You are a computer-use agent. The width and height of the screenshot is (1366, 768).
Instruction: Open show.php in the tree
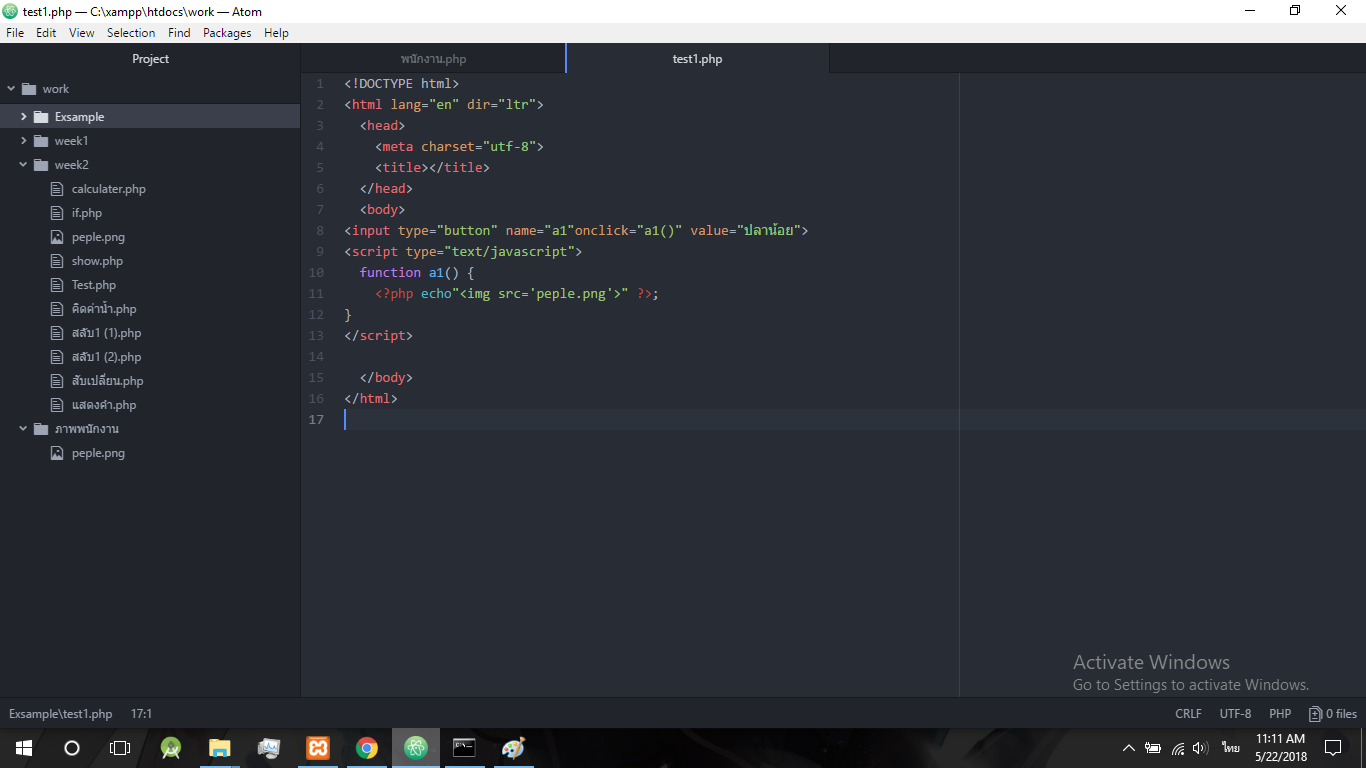coord(97,261)
